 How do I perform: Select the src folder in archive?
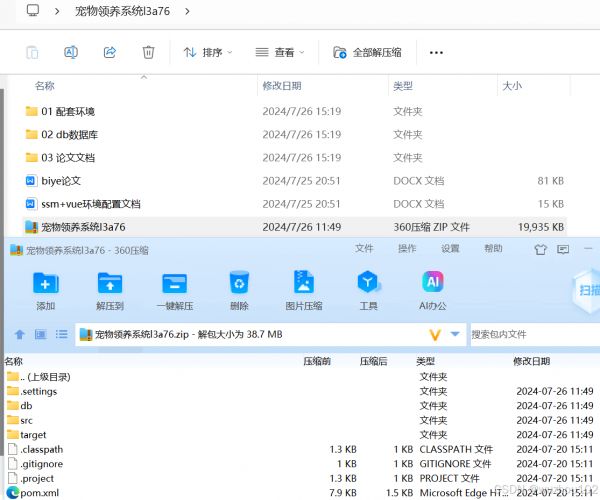20,420
